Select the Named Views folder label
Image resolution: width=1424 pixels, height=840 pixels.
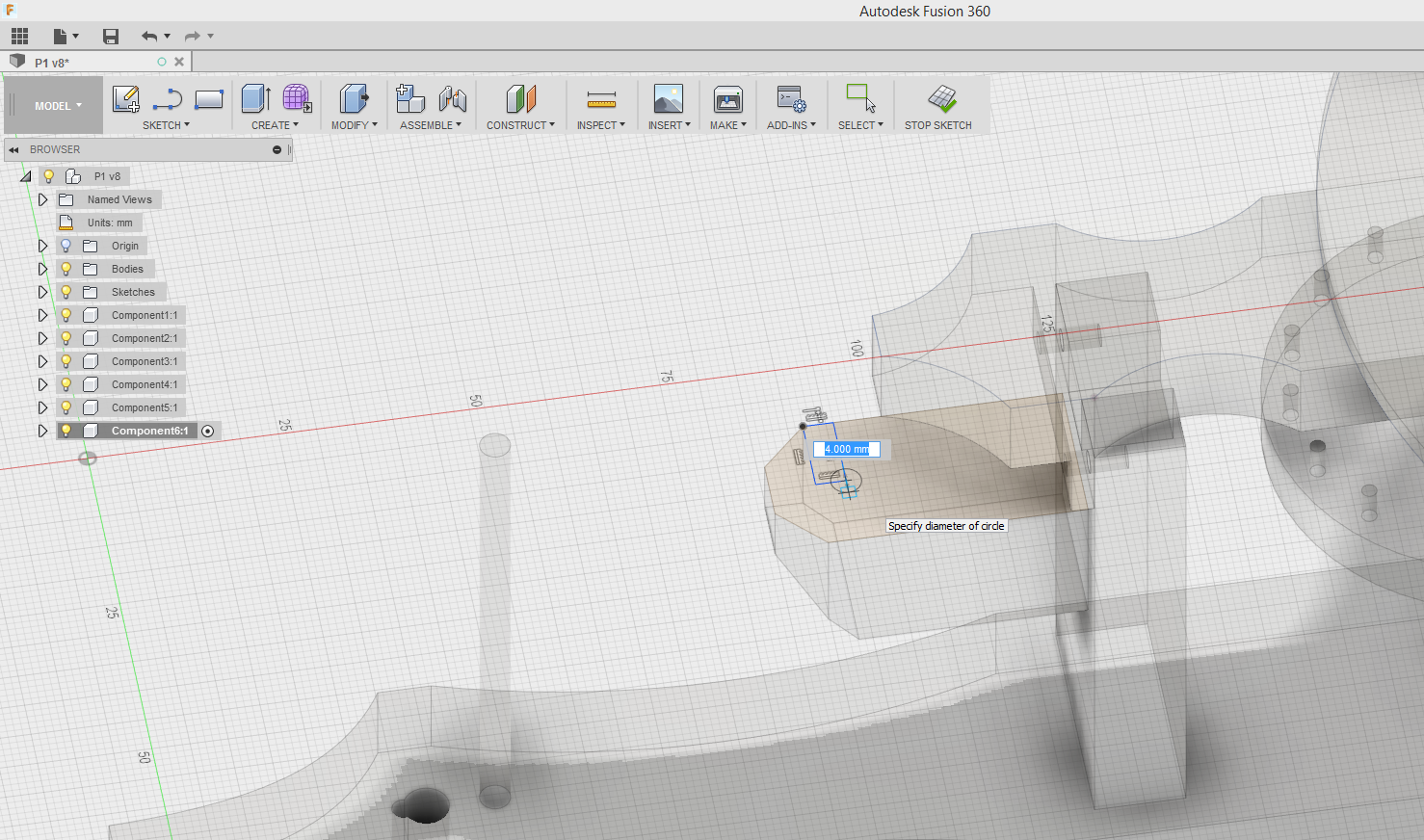(x=119, y=199)
